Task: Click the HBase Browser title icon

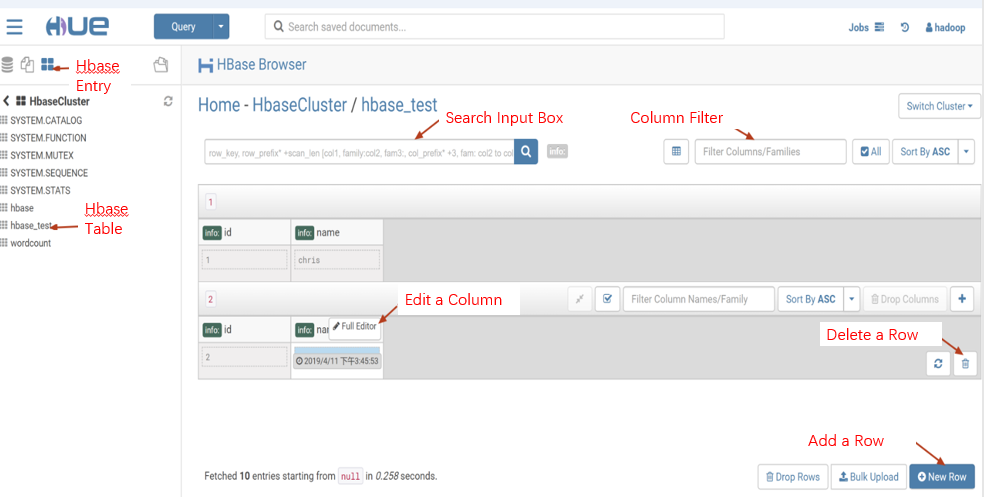Action: point(205,65)
